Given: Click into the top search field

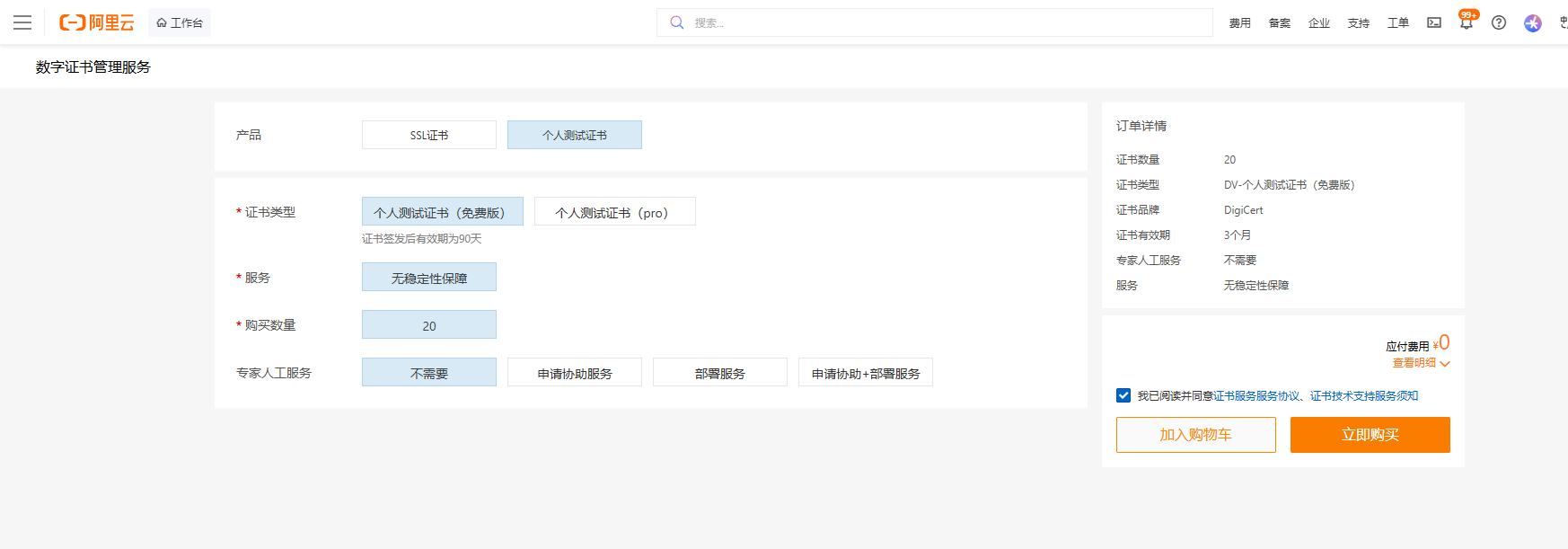Looking at the screenshot, I should pos(943,22).
